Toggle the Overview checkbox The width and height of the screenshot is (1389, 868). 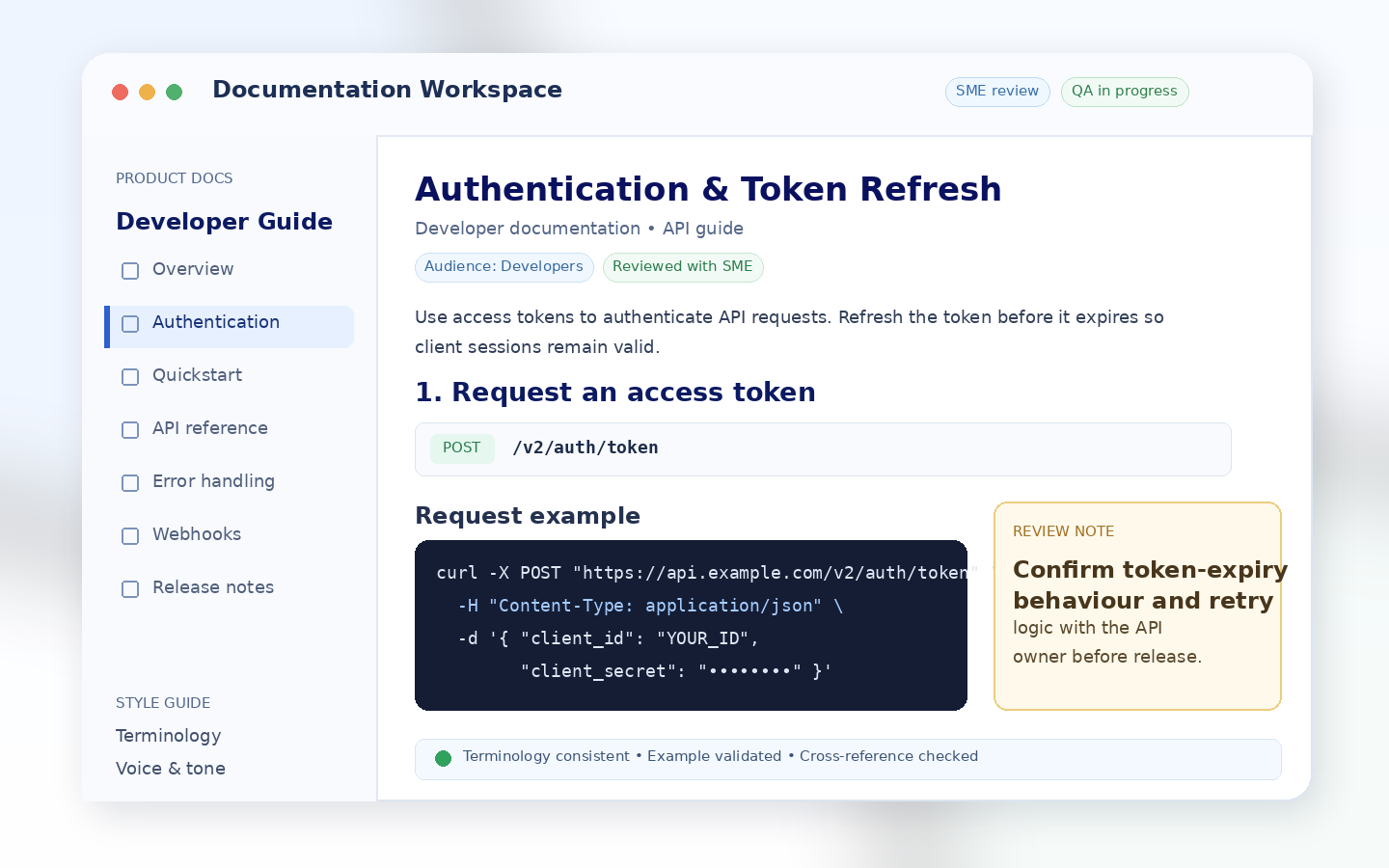point(130,271)
